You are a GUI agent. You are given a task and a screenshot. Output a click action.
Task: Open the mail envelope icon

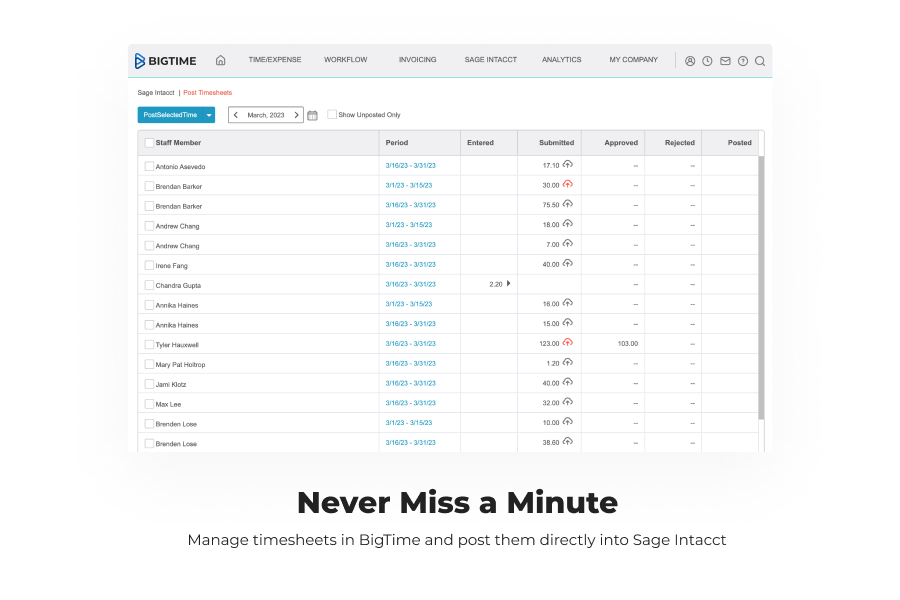725,61
